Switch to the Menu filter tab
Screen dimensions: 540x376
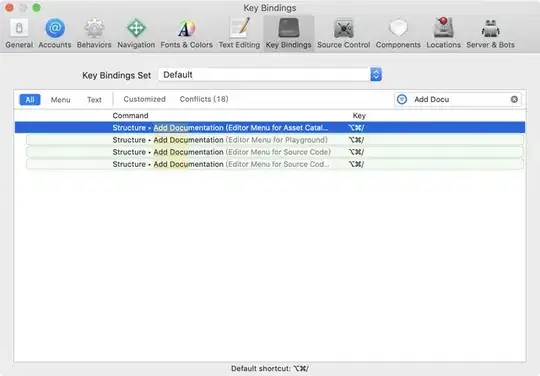[60, 100]
